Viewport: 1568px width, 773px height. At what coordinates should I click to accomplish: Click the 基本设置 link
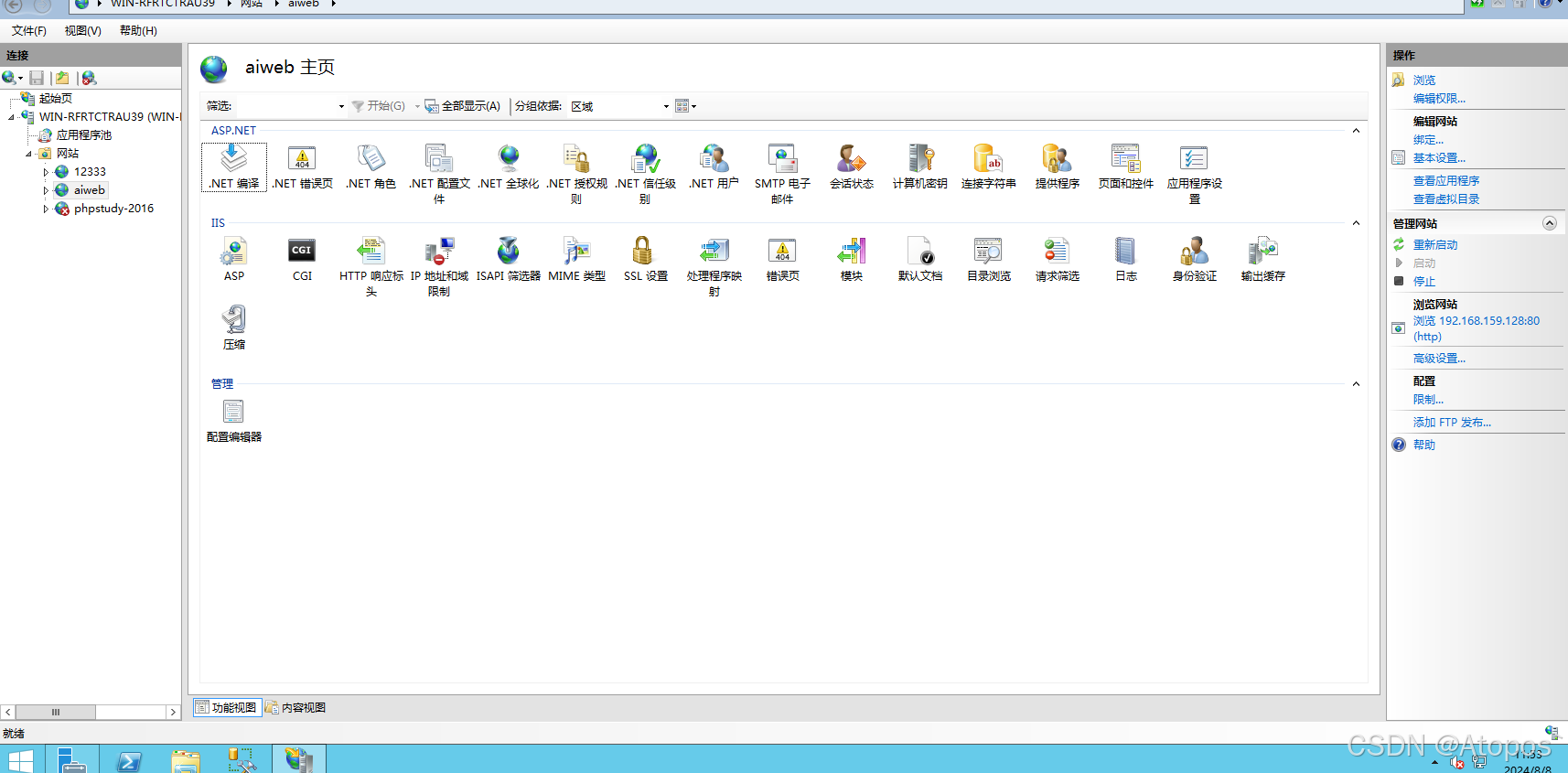[x=1439, y=158]
